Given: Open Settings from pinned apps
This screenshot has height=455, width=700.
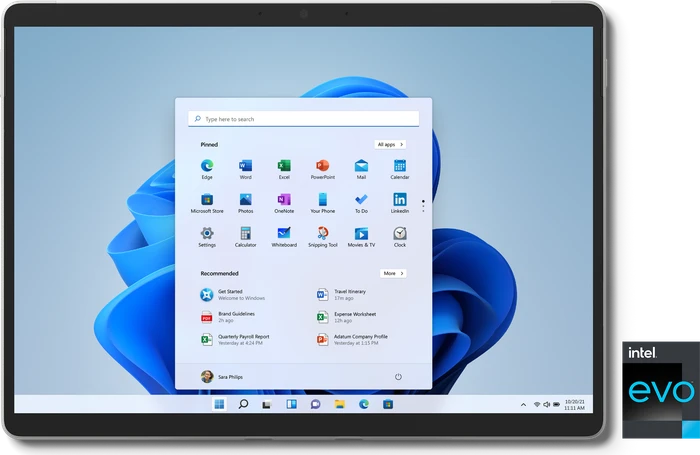Looking at the screenshot, I should pyautogui.click(x=207, y=237).
